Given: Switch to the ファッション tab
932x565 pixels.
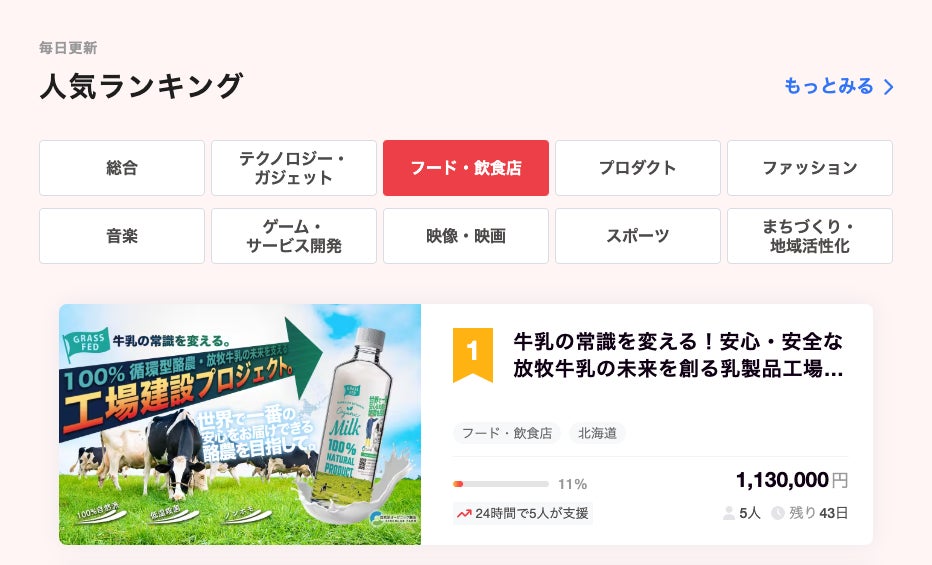Looking at the screenshot, I should click(810, 168).
